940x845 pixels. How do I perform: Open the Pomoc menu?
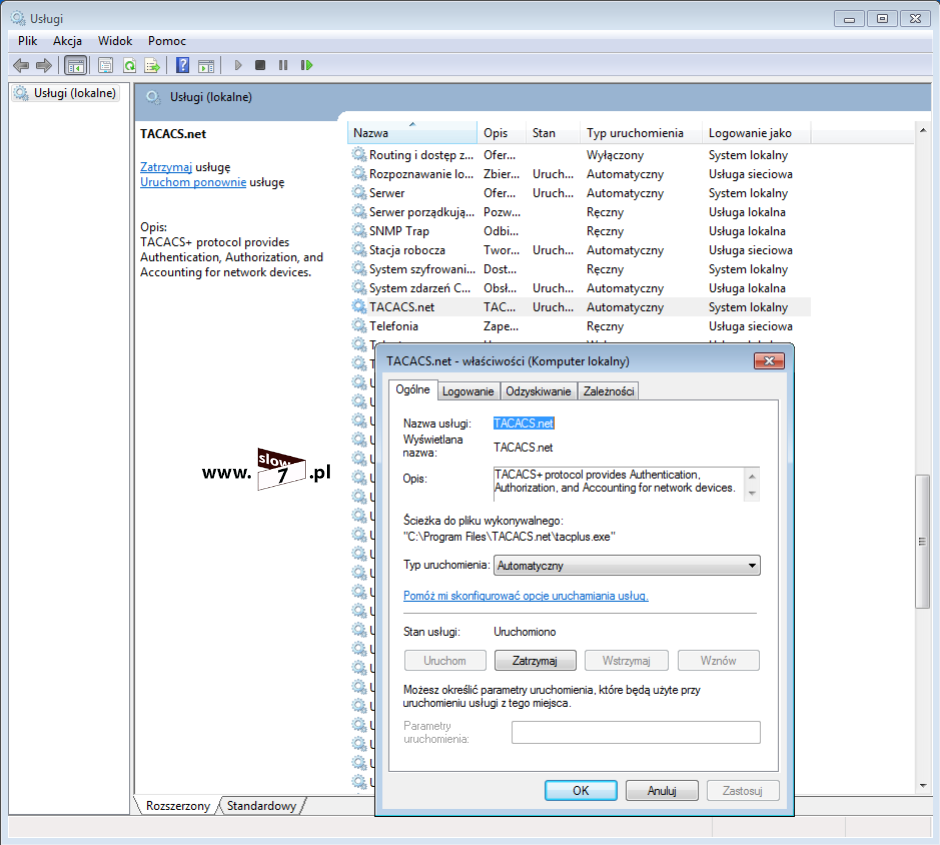[167, 41]
